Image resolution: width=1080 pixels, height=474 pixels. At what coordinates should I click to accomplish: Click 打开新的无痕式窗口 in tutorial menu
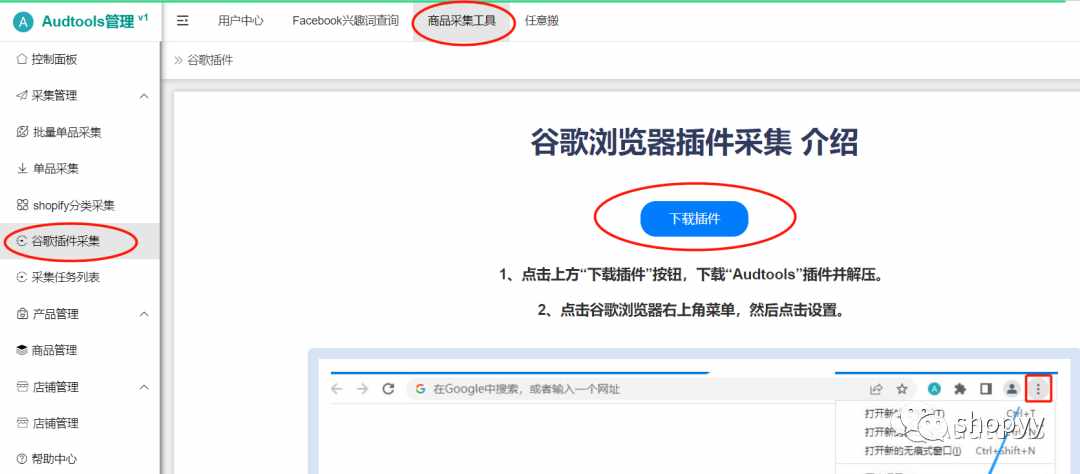(x=912, y=451)
